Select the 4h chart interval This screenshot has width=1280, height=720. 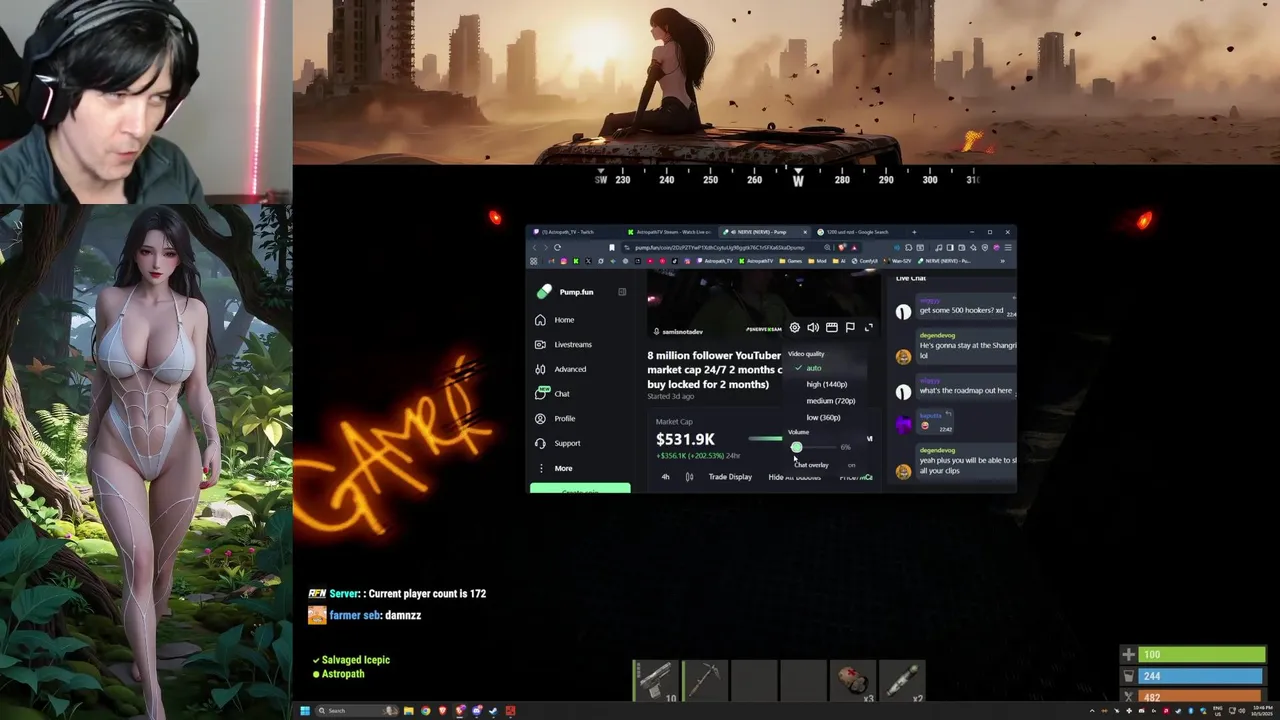coord(665,477)
